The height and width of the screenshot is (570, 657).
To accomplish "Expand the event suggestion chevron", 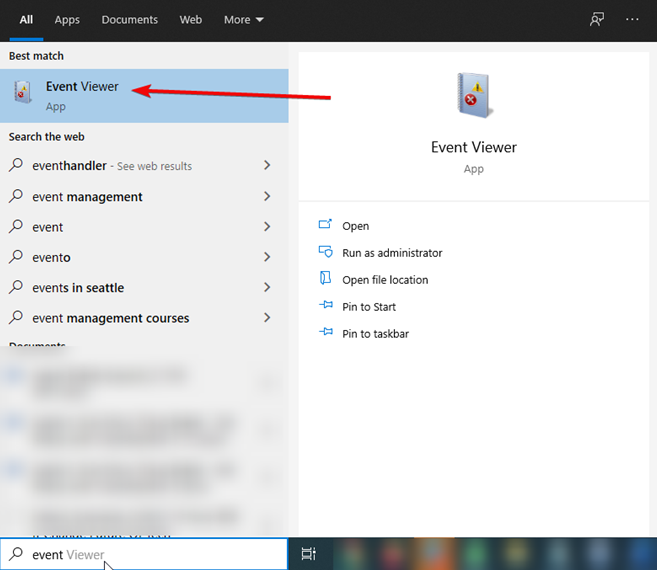I will [267, 227].
